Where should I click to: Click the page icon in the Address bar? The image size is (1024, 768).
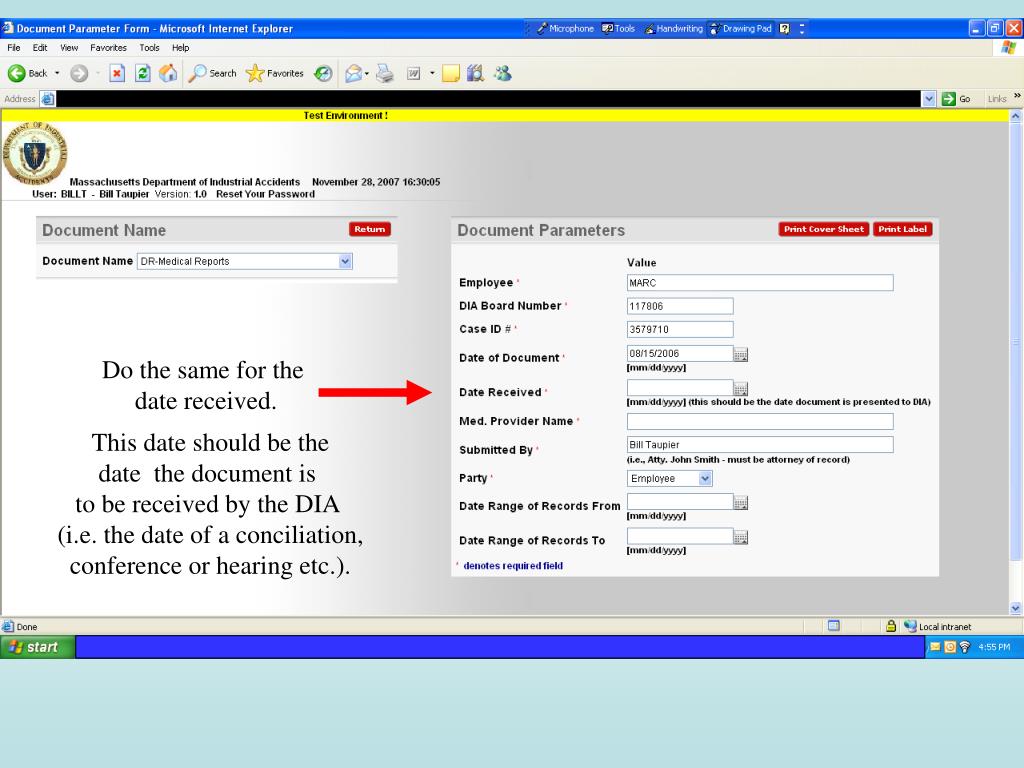click(48, 99)
